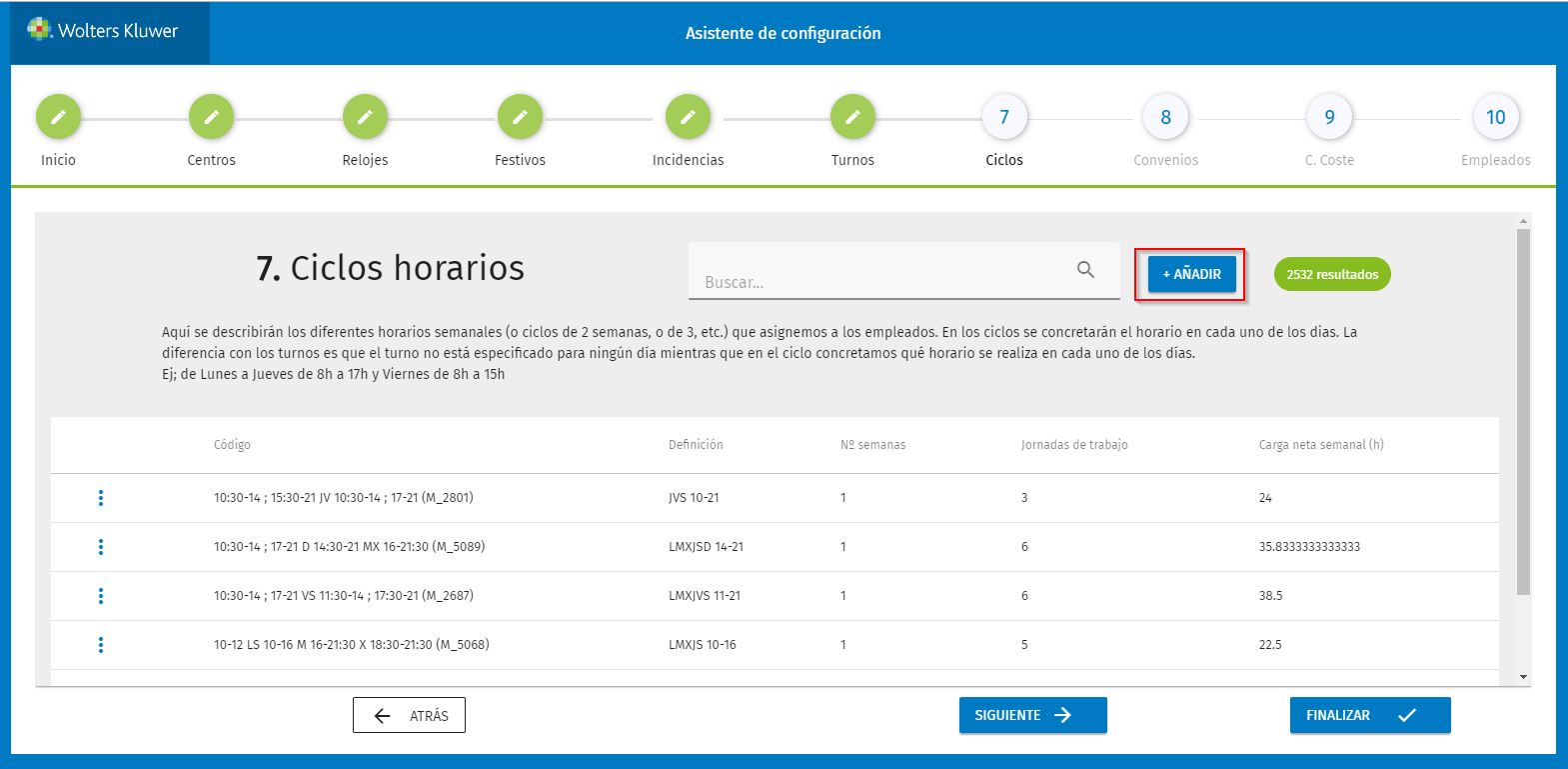The image size is (1568, 769).
Task: Click the + AÑADIR button
Action: coord(1191,274)
